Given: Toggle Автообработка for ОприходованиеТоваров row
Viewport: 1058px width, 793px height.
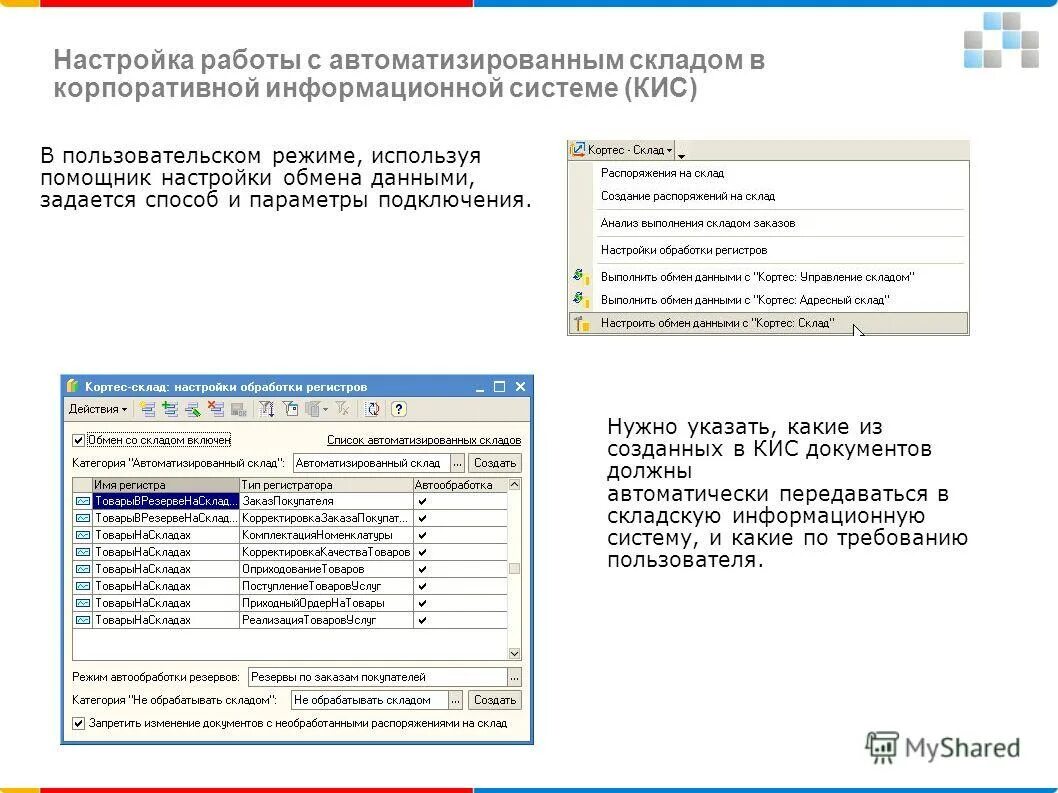Looking at the screenshot, I should pyautogui.click(x=422, y=569).
